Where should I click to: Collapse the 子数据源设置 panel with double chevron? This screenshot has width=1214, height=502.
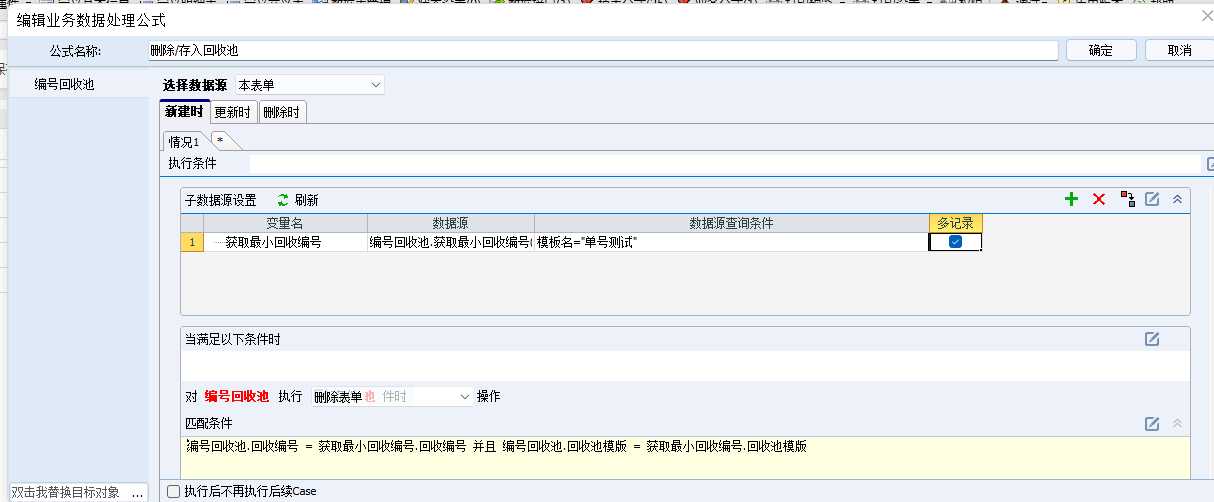pyautogui.click(x=1178, y=200)
